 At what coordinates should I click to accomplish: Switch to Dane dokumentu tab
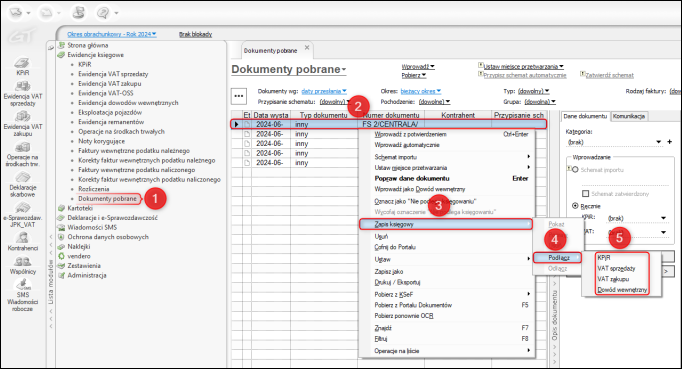(585, 116)
